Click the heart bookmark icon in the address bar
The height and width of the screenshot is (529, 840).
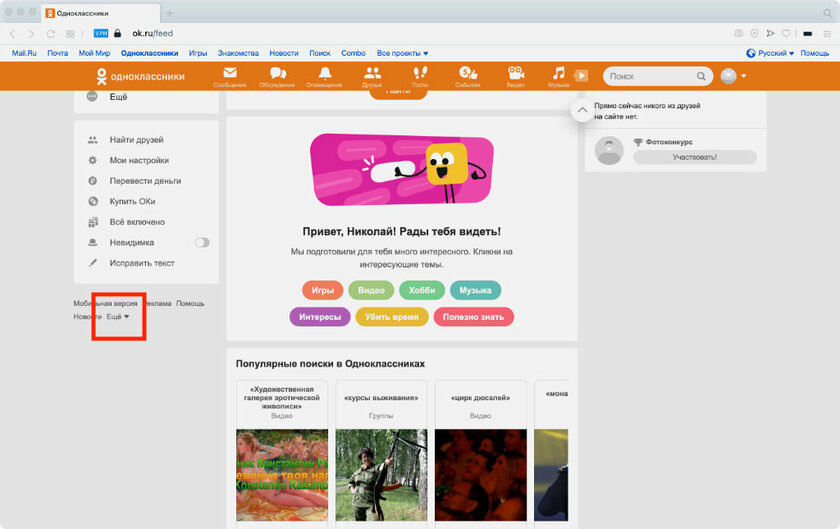(x=785, y=33)
